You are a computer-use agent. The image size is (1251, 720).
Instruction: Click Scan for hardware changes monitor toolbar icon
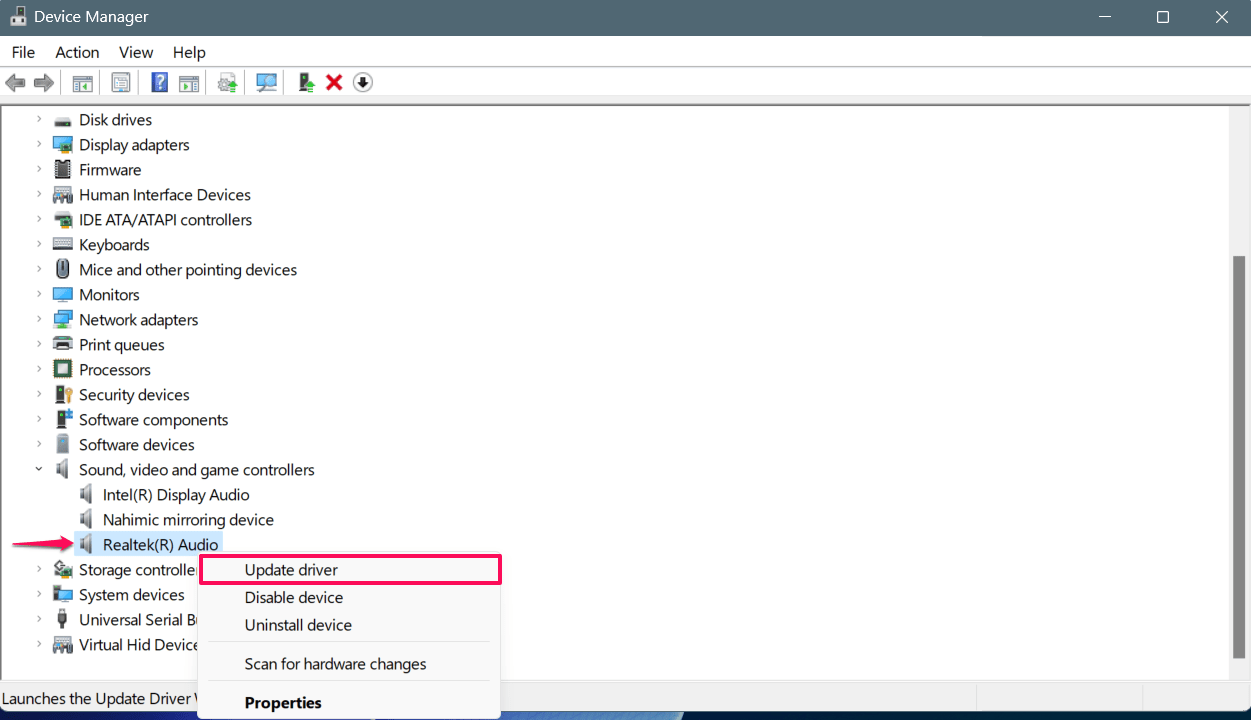tap(266, 82)
